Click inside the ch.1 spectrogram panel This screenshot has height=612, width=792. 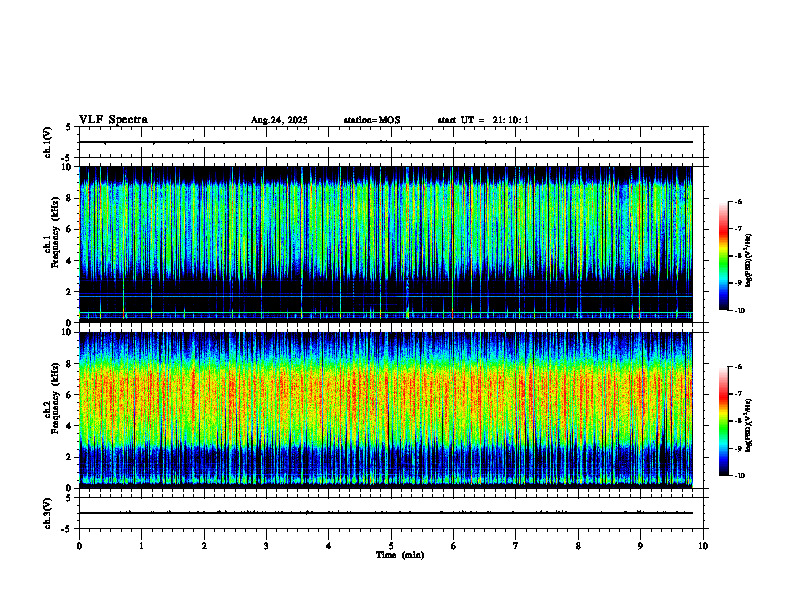[386, 244]
